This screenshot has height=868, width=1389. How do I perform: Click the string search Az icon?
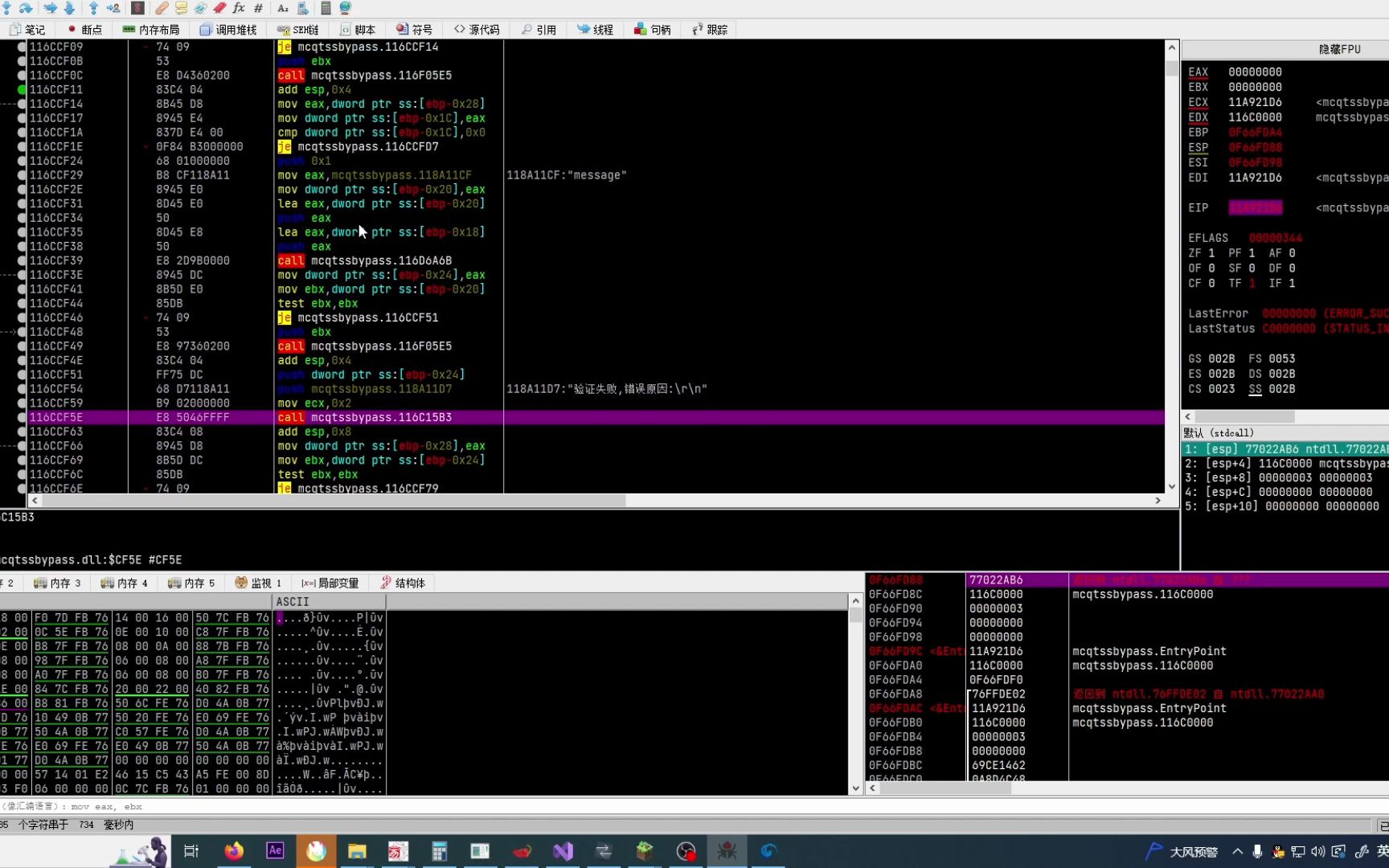point(283,8)
